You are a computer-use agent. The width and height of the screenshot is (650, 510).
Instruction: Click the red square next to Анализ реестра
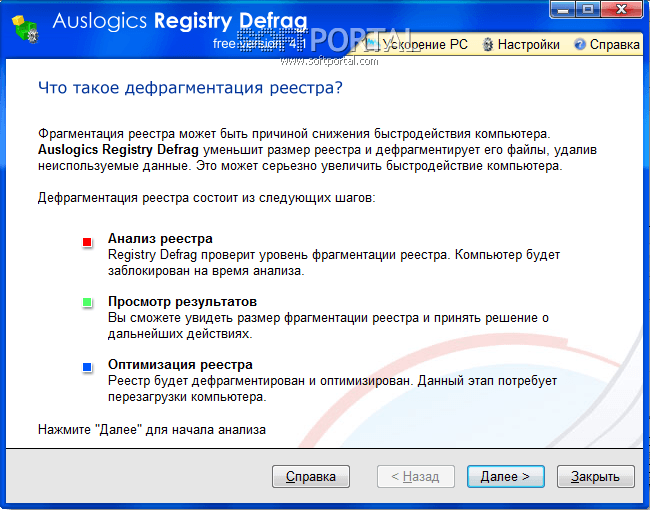[87, 242]
